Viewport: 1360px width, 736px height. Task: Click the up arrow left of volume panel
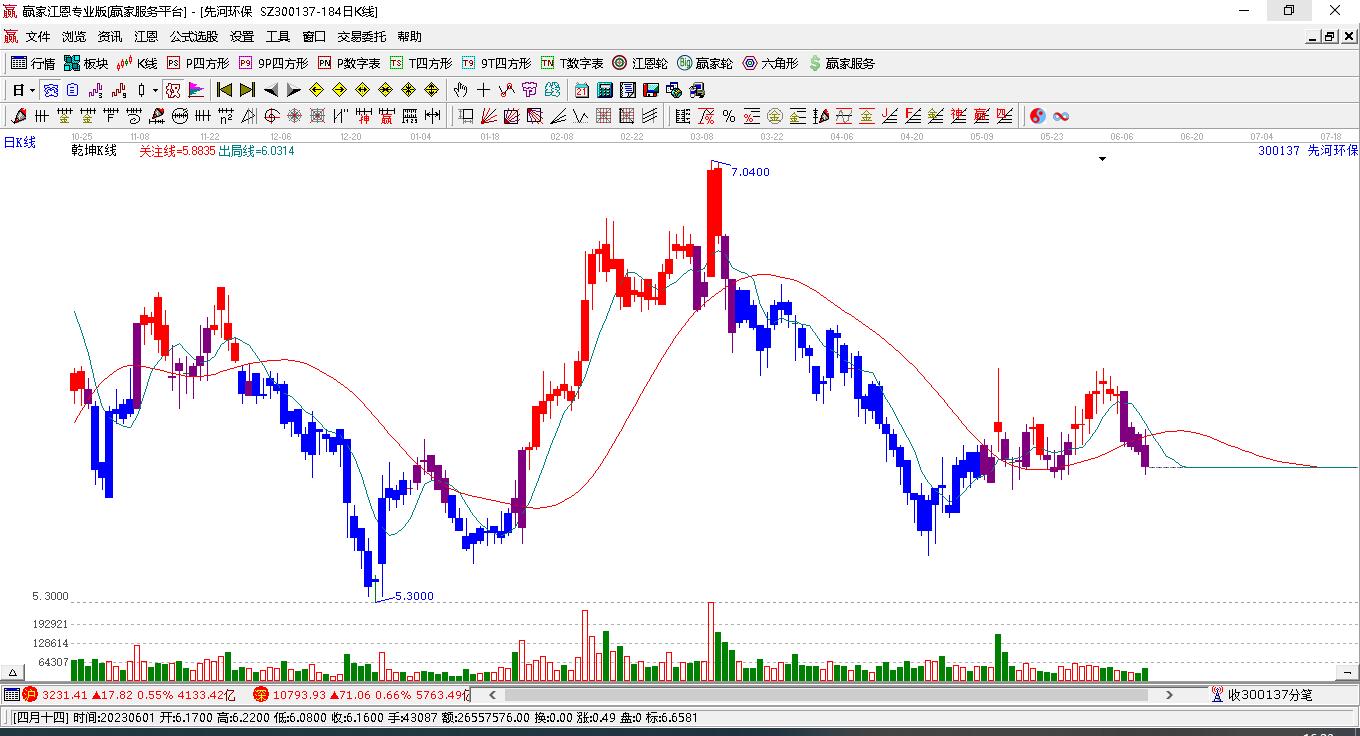(x=14, y=673)
